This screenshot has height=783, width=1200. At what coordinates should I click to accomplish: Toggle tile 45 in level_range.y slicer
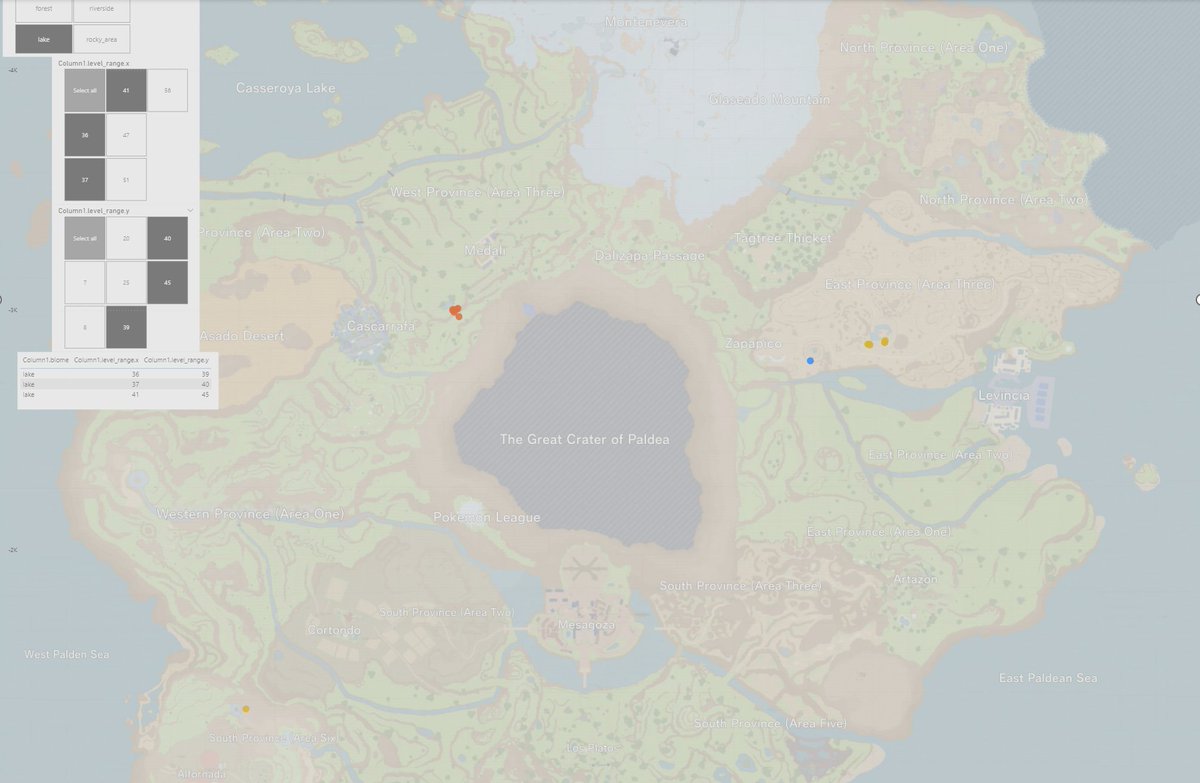click(167, 283)
